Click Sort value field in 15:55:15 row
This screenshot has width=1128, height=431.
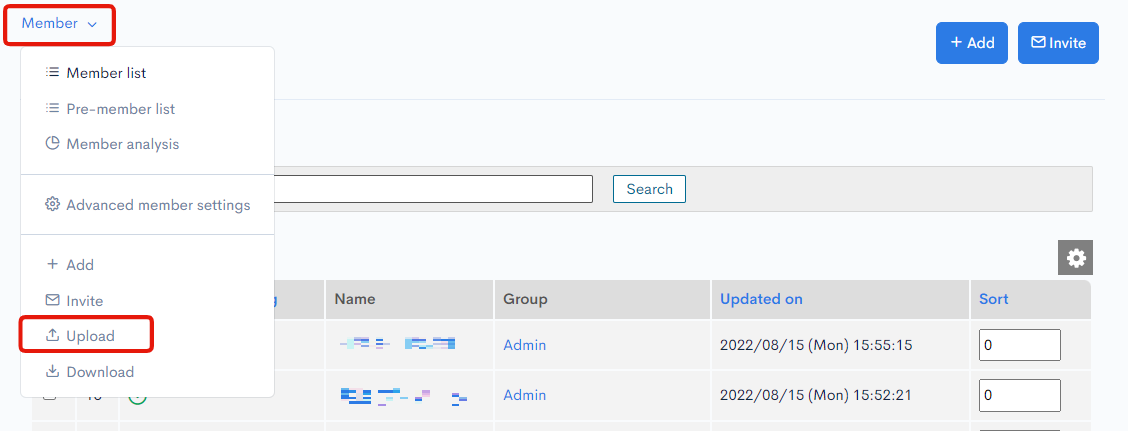pos(1019,345)
